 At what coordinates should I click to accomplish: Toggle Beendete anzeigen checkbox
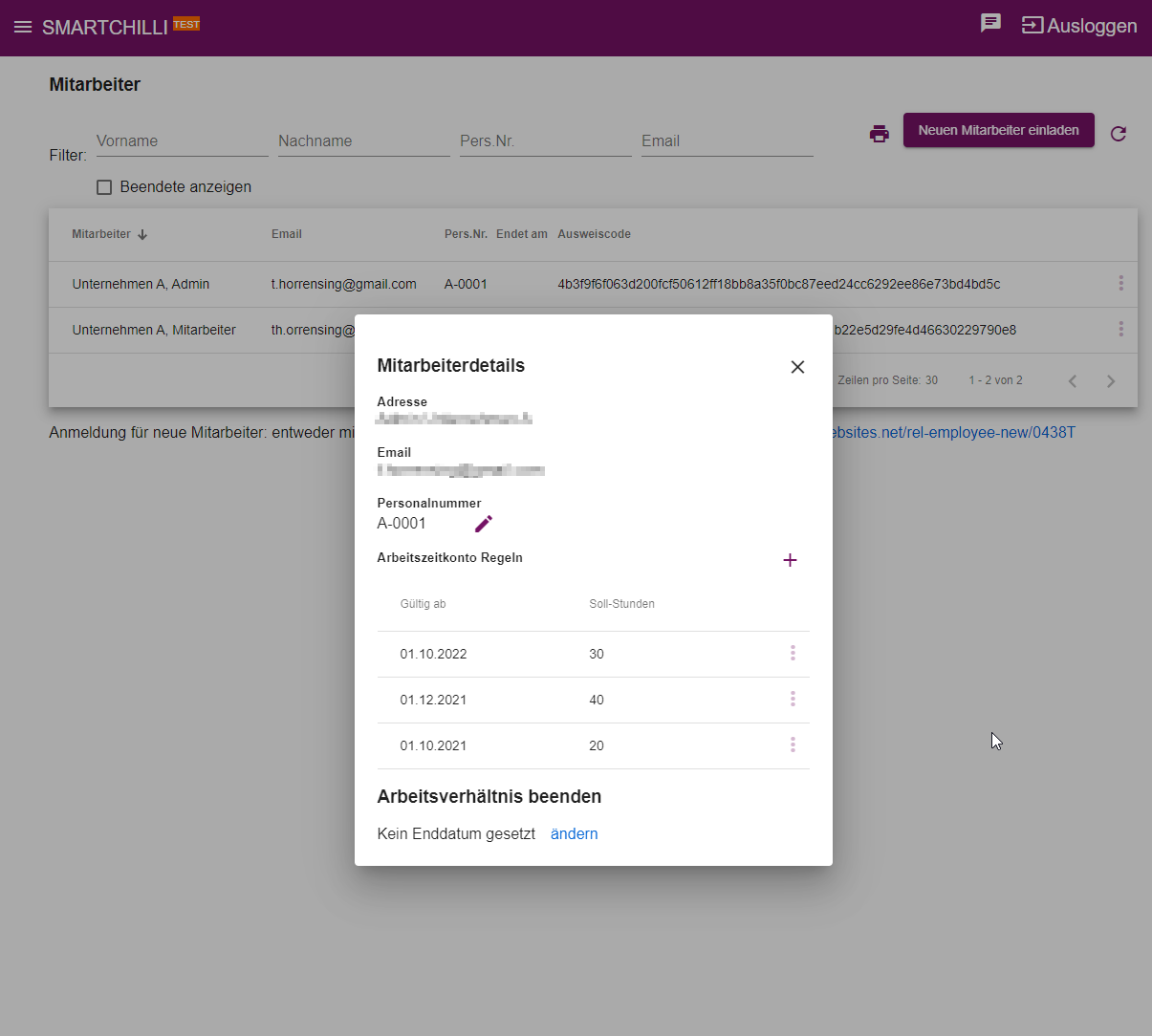pyautogui.click(x=104, y=187)
